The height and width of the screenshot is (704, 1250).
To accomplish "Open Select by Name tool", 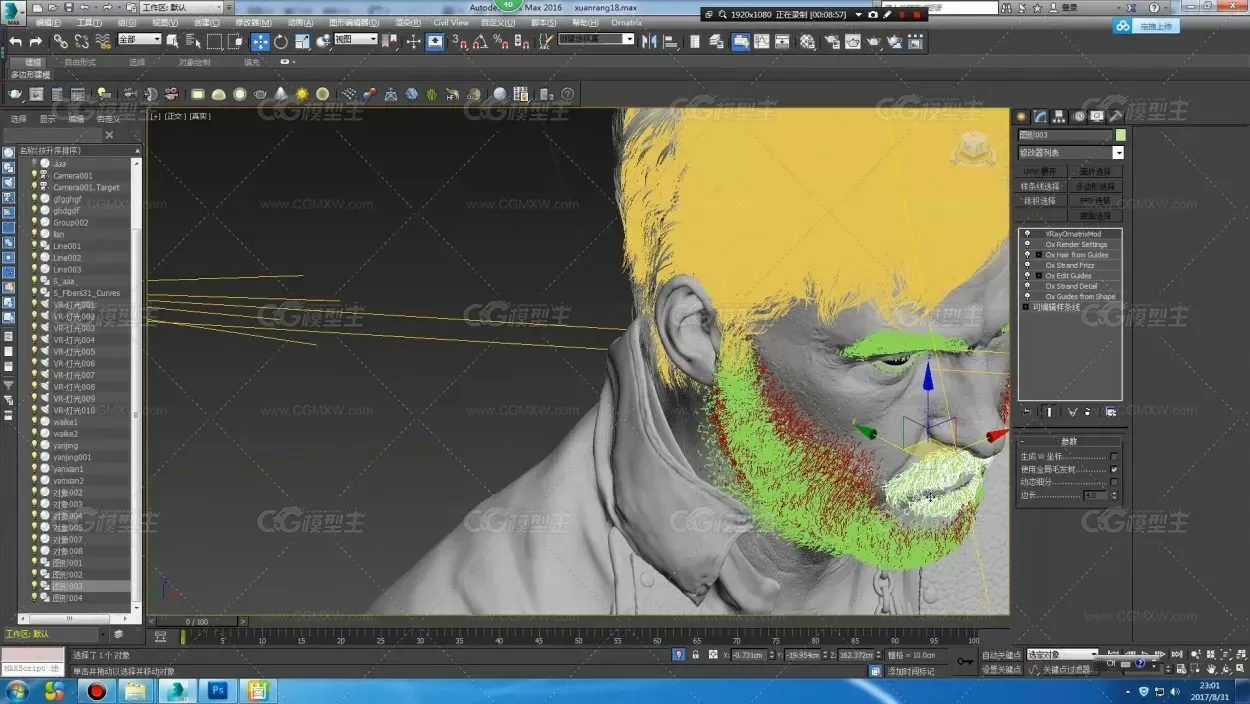I will tap(193, 41).
